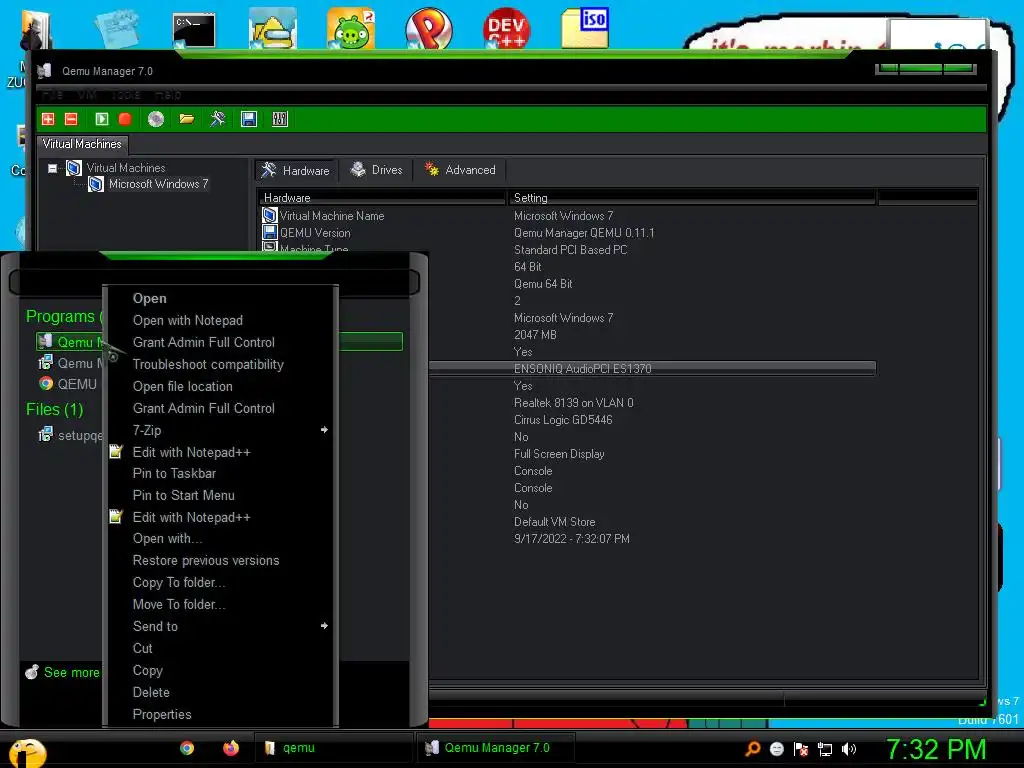Click the Hardware column header
Viewport: 1024px width, 768px height.
coord(381,197)
